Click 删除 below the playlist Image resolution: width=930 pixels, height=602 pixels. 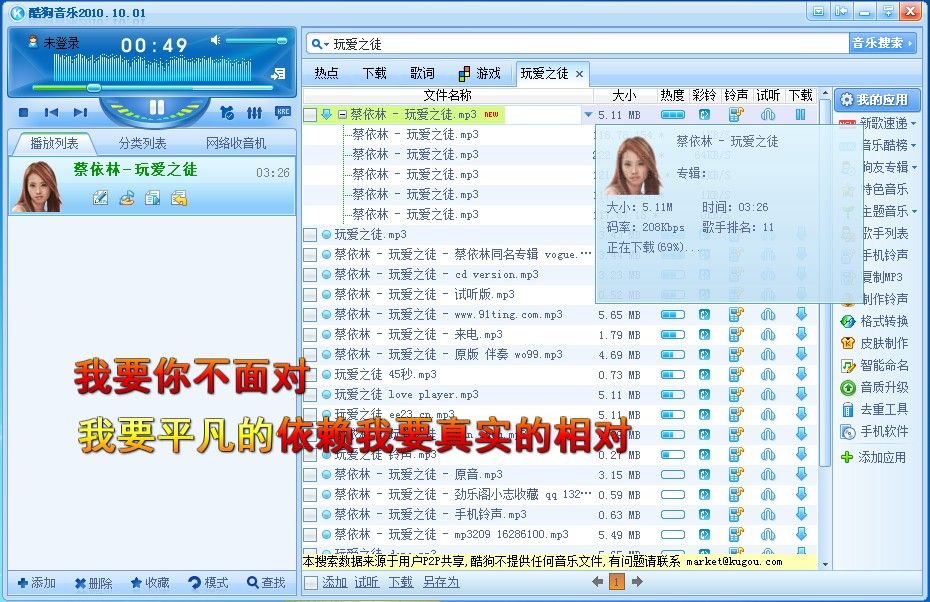coord(94,583)
